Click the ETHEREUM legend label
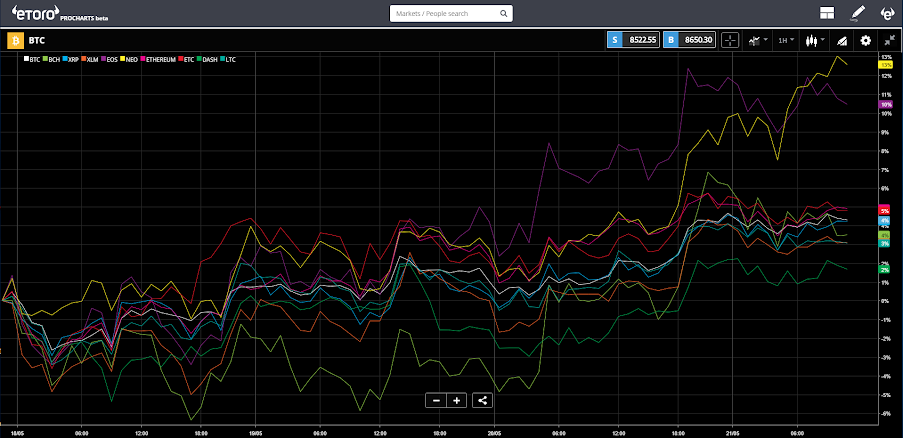Image resolution: width=903 pixels, height=438 pixels. click(x=161, y=59)
